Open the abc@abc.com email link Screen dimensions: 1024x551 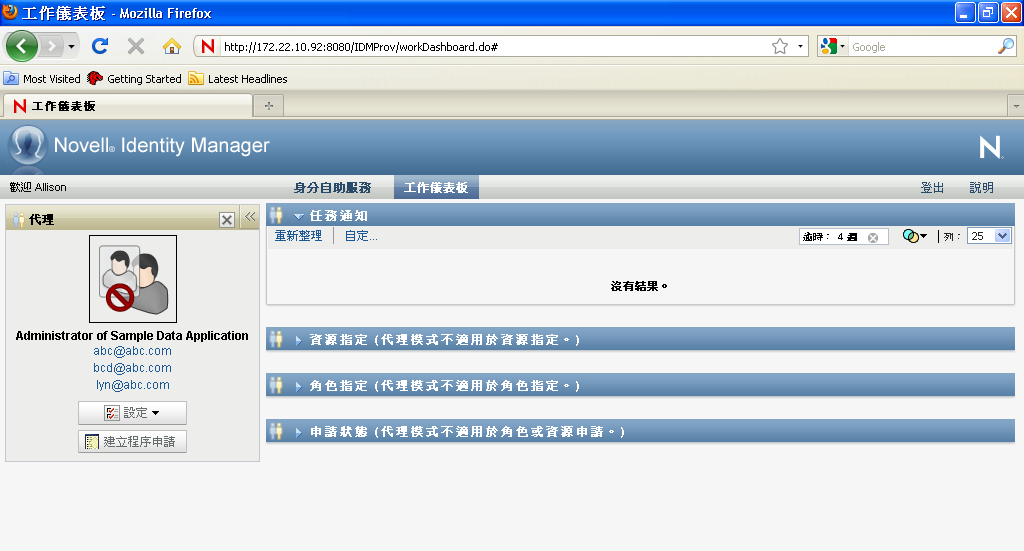[x=133, y=351]
